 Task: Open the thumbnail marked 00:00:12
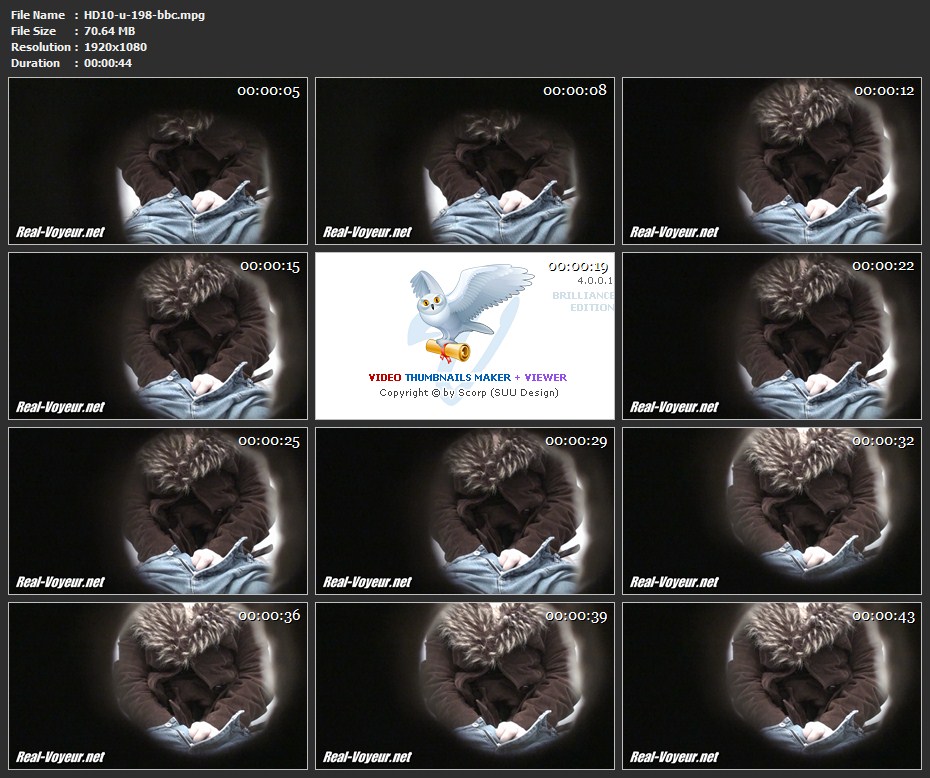point(771,161)
